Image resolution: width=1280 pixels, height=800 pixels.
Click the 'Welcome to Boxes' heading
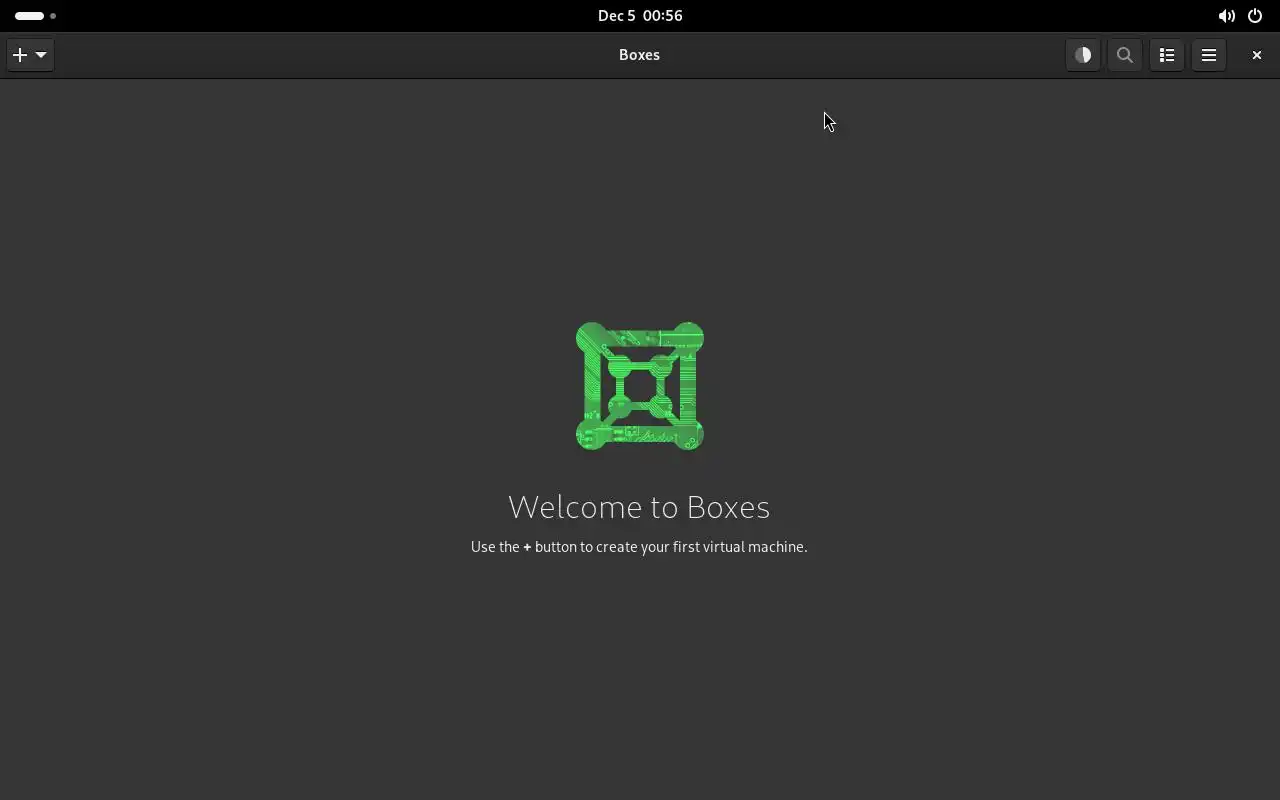coord(639,507)
